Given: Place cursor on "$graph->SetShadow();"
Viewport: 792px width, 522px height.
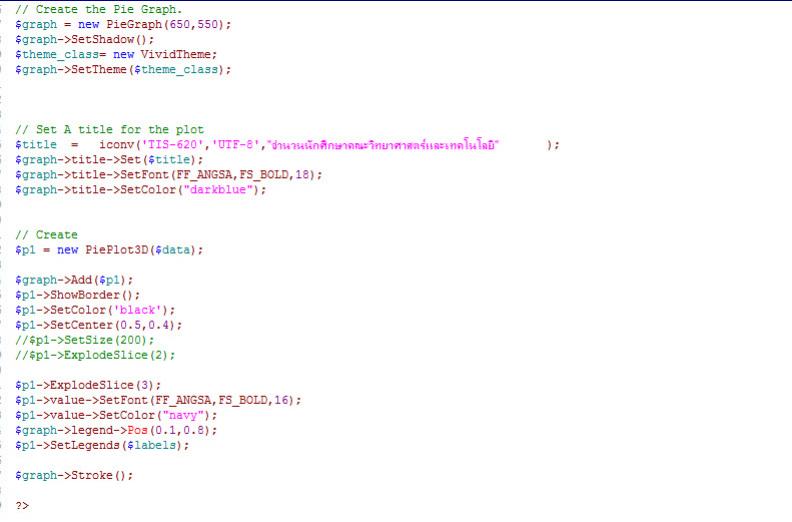Looking at the screenshot, I should (84, 39).
